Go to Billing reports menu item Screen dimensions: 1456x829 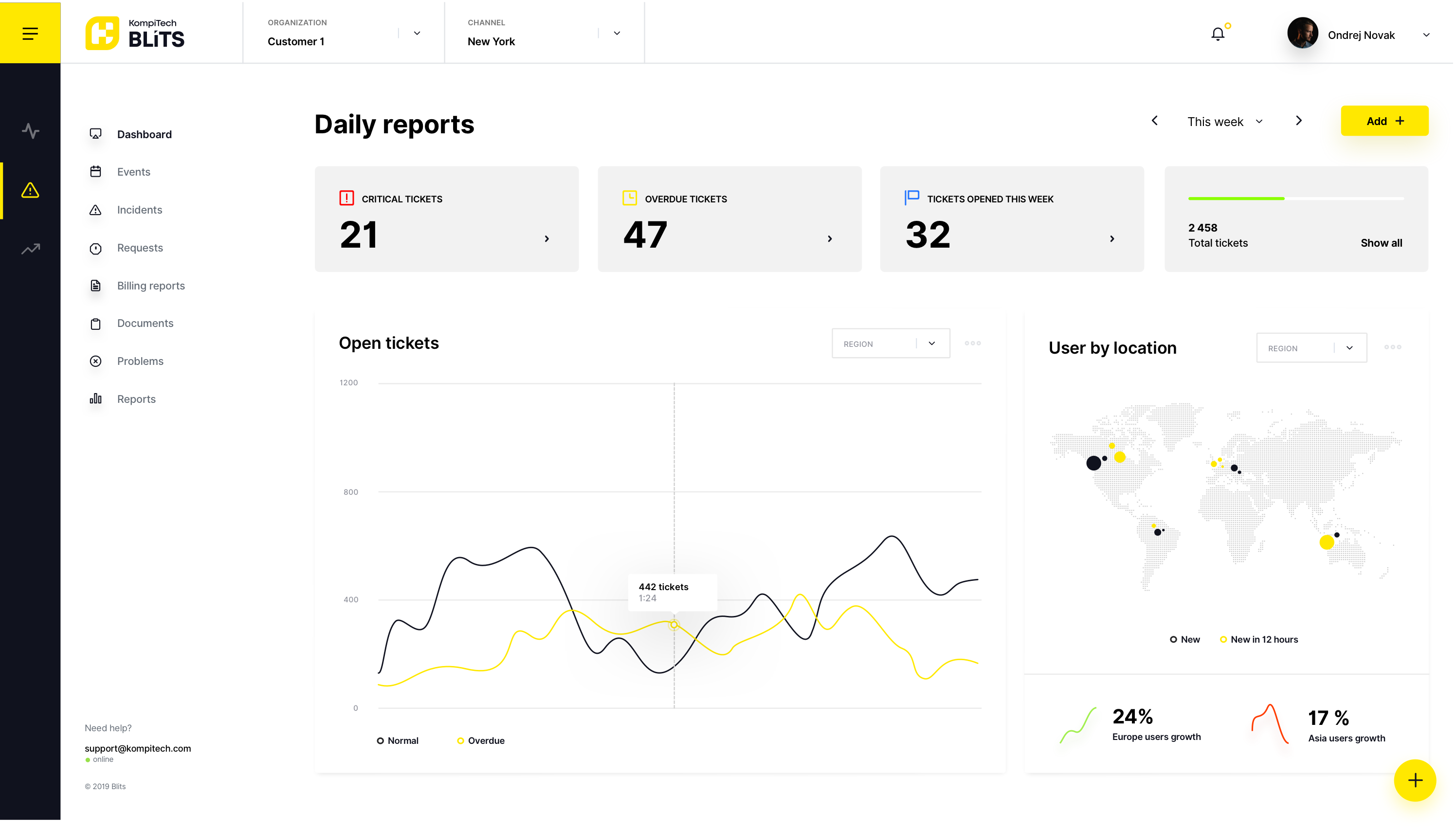[x=151, y=286]
